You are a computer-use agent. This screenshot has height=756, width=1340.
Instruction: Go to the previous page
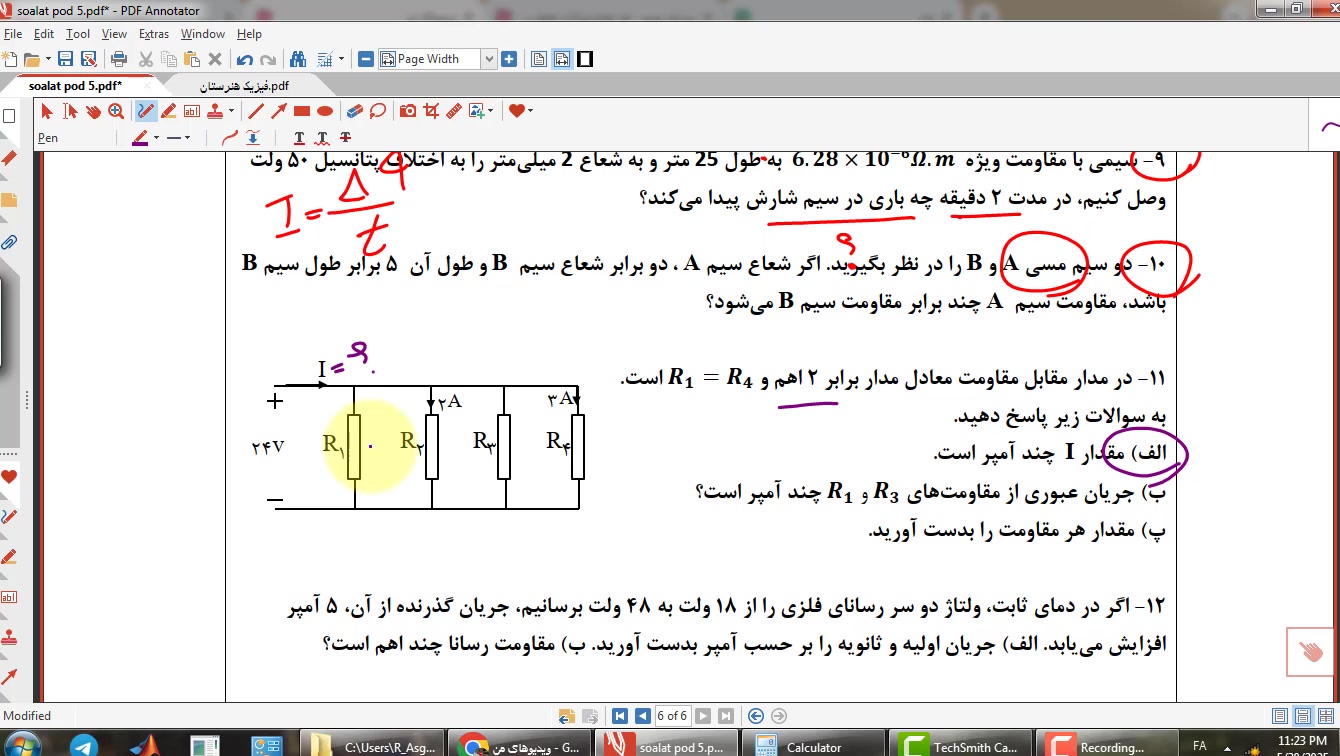[641, 716]
